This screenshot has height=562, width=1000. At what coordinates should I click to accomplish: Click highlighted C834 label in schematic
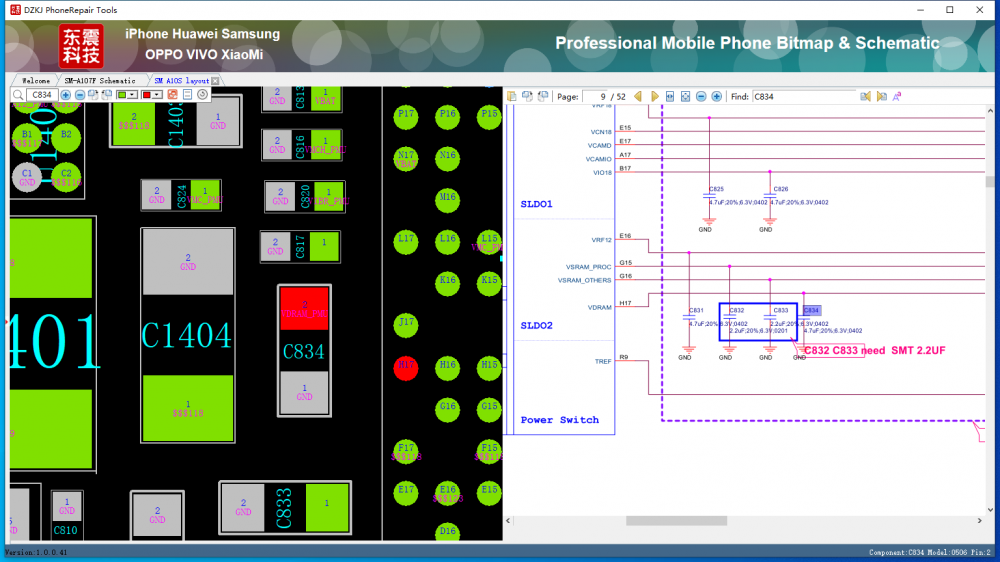coord(811,310)
